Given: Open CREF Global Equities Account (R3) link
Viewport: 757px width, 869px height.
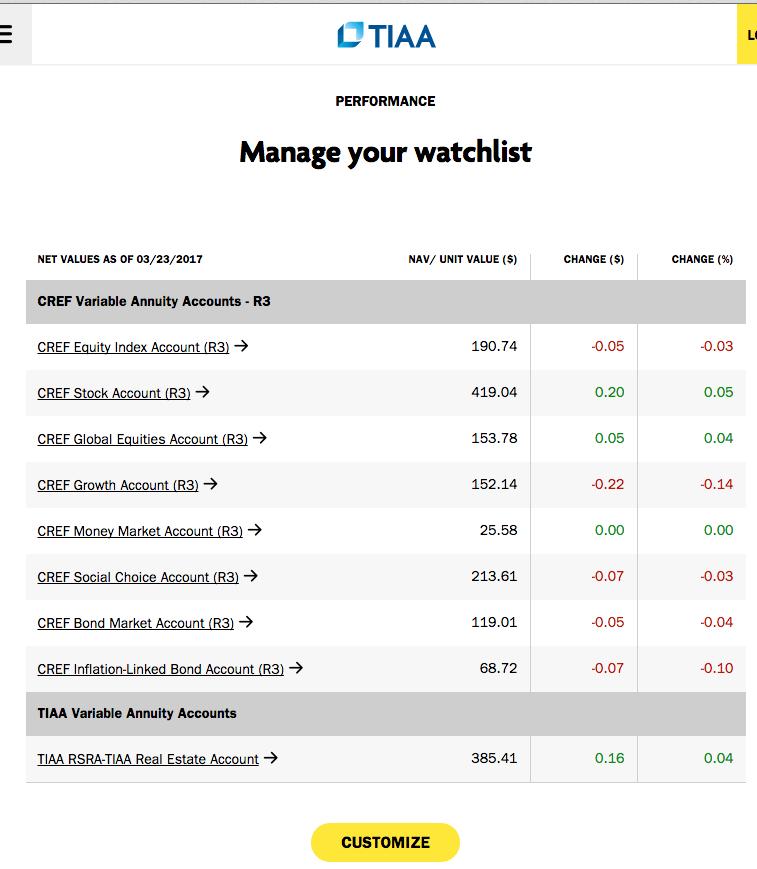Looking at the screenshot, I should pos(142,439).
